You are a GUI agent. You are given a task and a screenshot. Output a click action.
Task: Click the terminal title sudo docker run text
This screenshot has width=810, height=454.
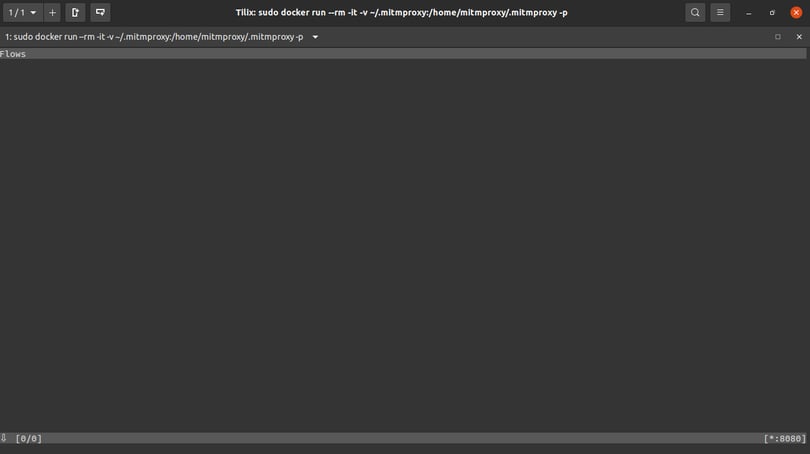point(154,37)
